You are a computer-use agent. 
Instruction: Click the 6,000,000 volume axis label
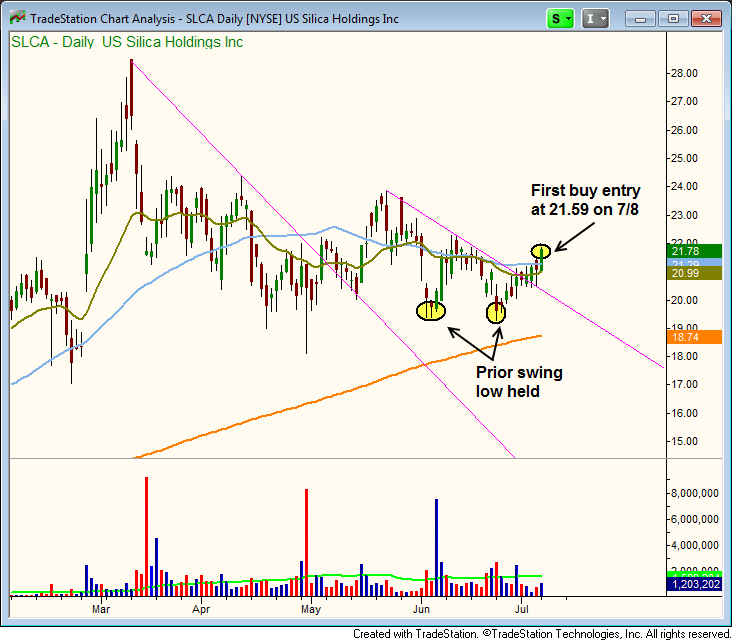pyautogui.click(x=695, y=519)
